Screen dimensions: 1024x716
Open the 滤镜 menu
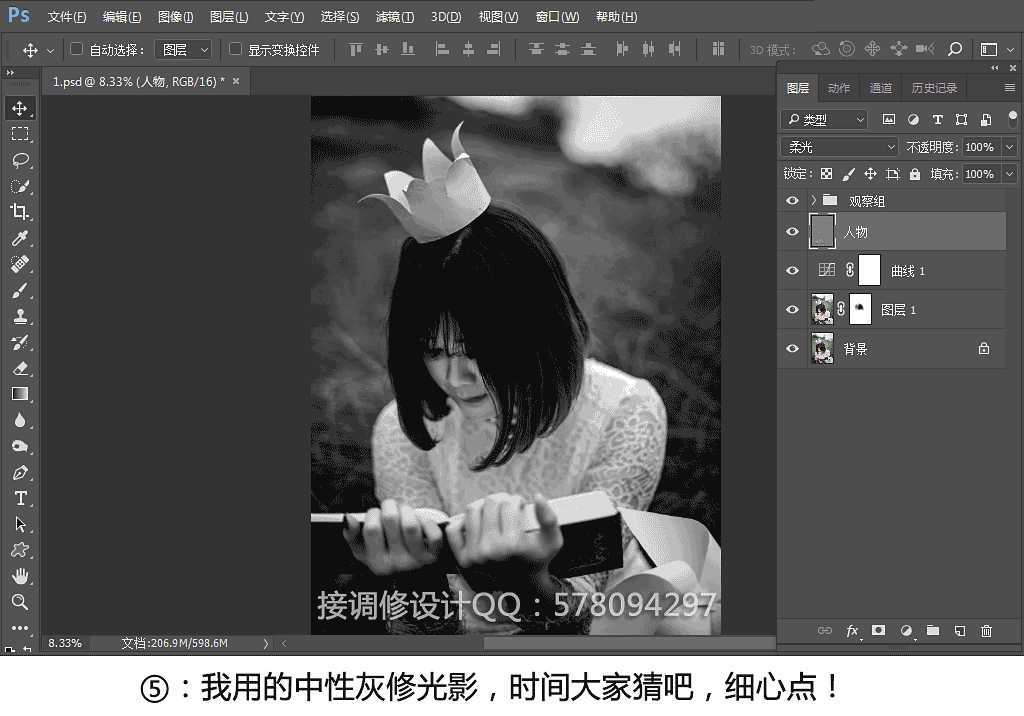click(x=393, y=16)
